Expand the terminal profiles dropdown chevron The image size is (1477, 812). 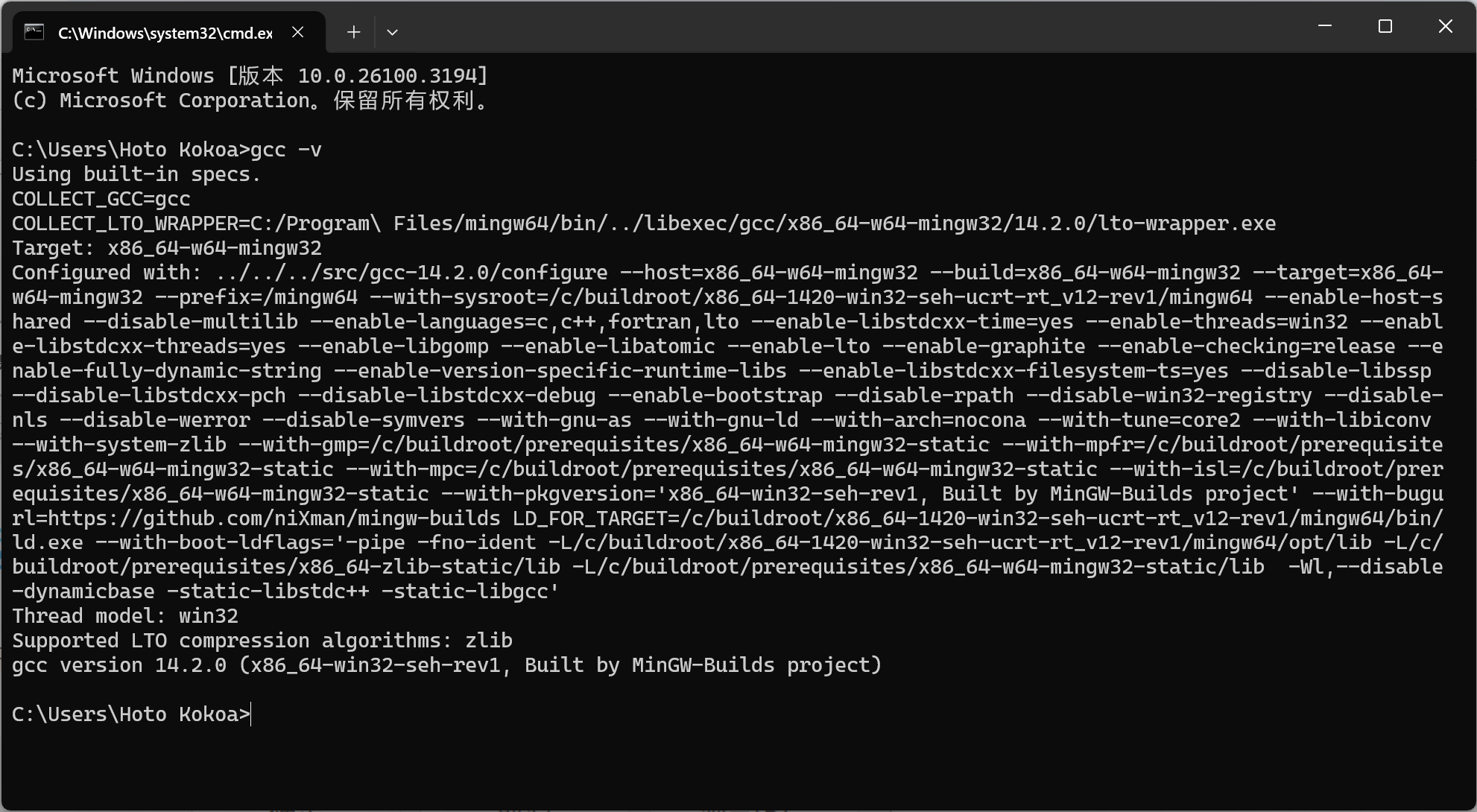pos(392,32)
